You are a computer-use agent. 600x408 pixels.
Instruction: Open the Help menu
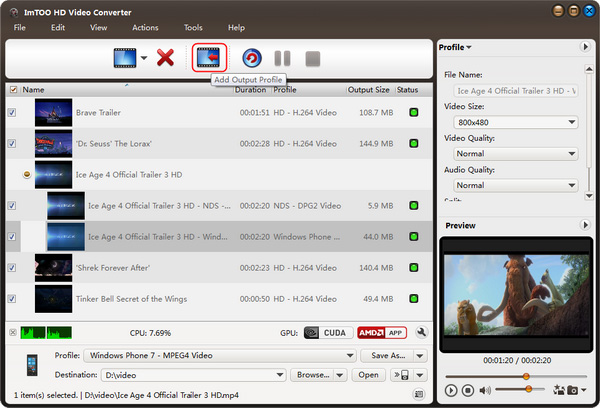click(x=236, y=28)
